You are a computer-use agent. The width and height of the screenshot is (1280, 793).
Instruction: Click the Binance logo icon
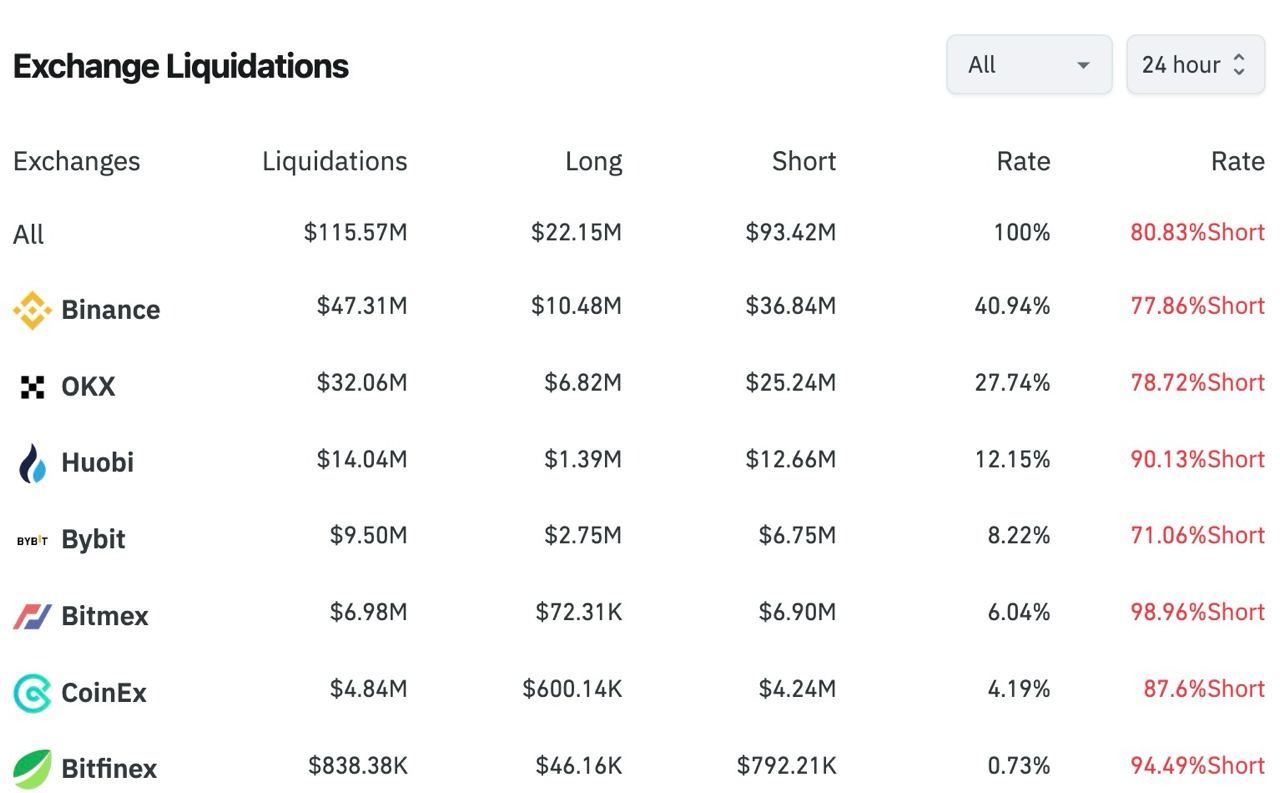click(x=32, y=310)
